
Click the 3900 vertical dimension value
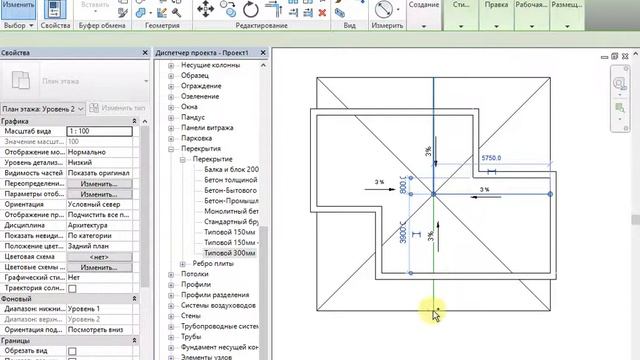pyautogui.click(x=403, y=233)
